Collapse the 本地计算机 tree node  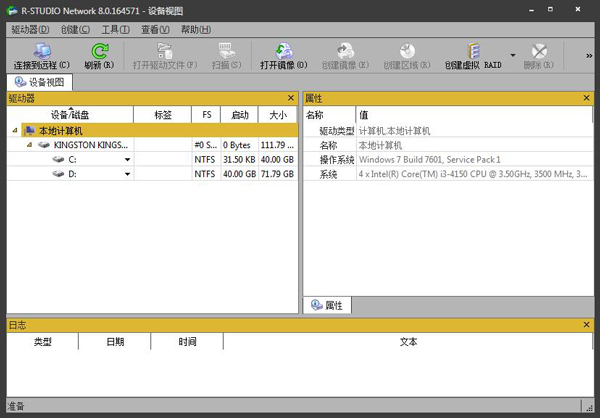(15, 131)
